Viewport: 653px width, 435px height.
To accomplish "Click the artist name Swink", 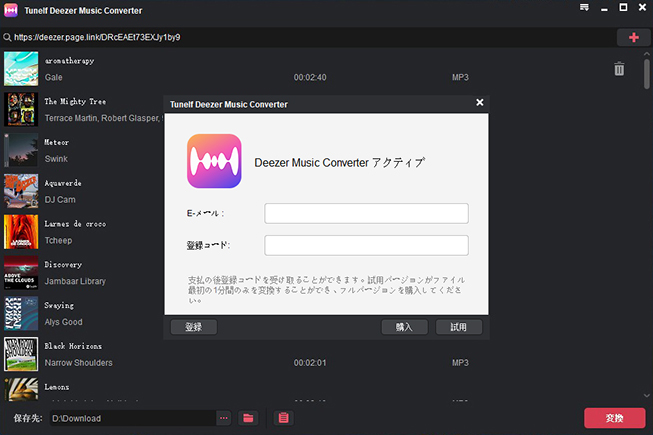I will pyautogui.click(x=56, y=159).
